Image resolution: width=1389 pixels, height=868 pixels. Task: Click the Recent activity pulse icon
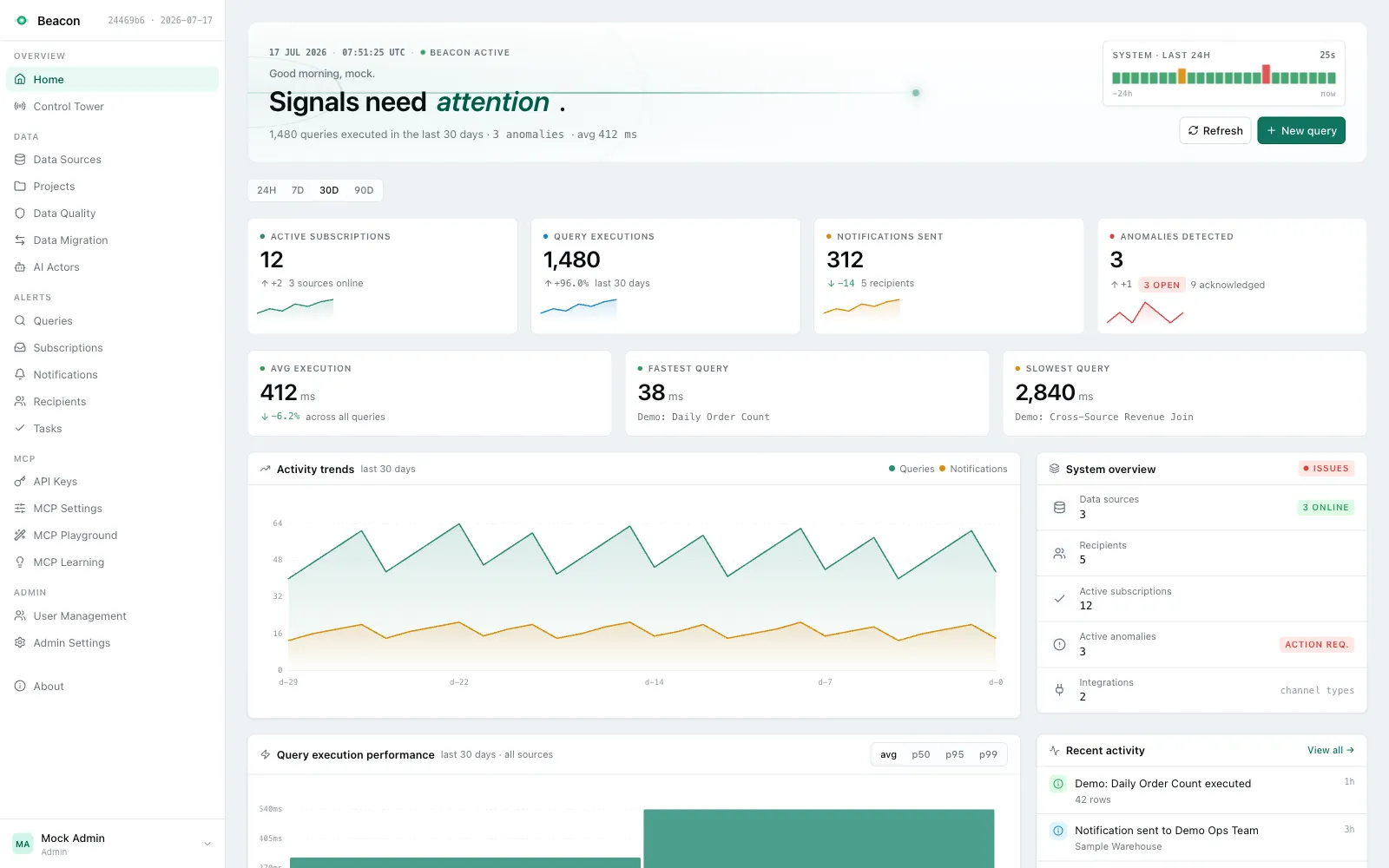(1055, 750)
